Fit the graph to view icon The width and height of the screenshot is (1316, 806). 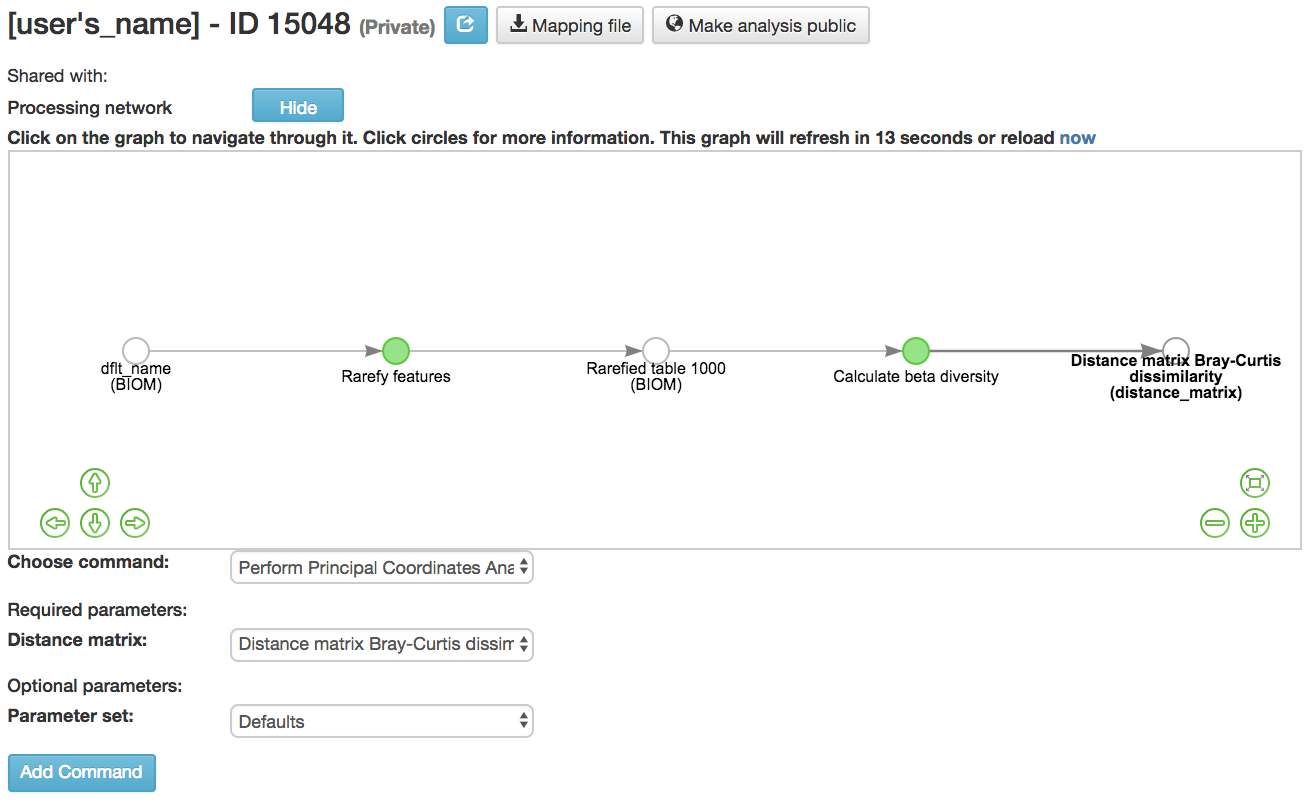click(x=1254, y=483)
